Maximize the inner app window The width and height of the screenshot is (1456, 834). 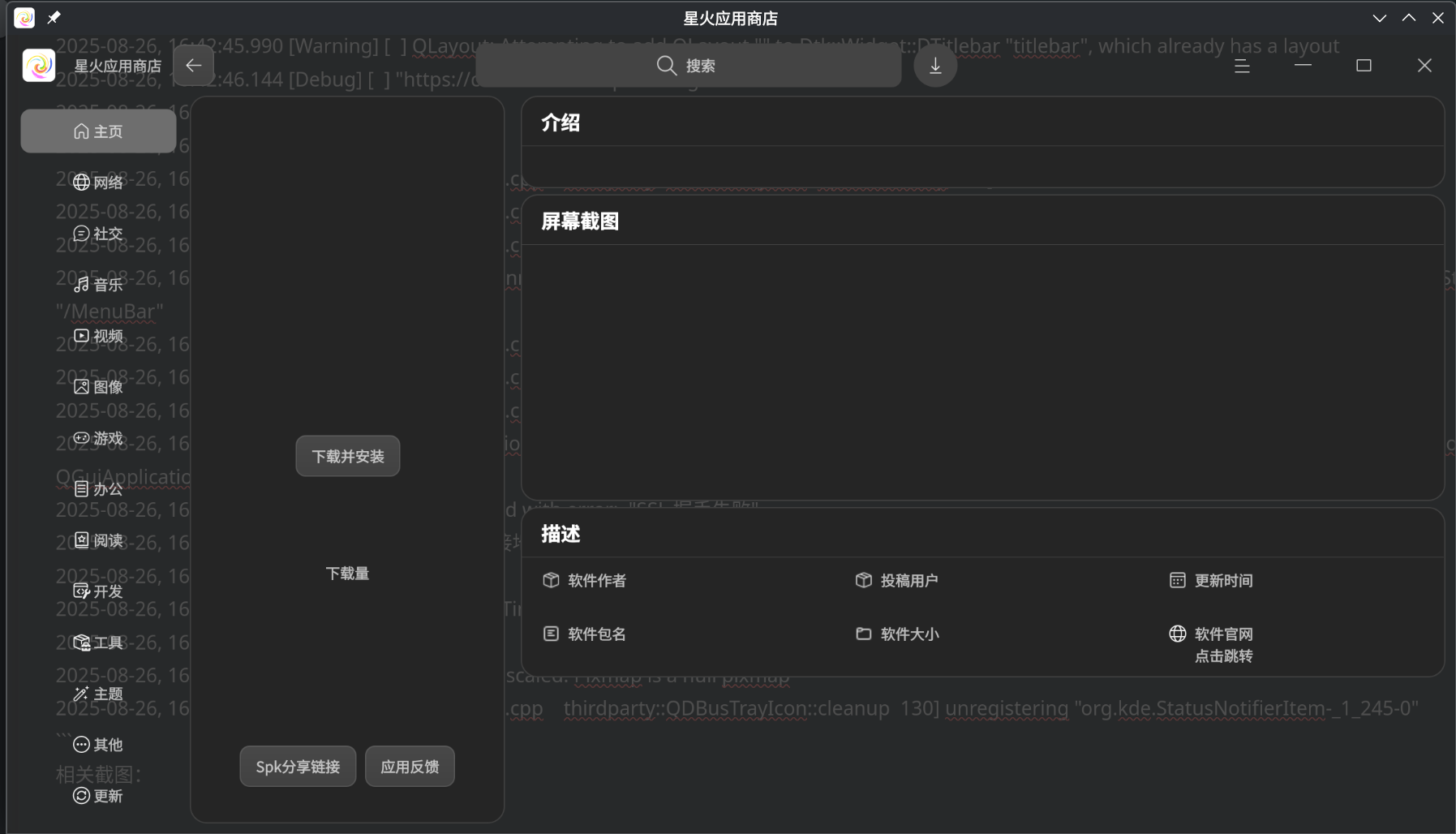1364,66
